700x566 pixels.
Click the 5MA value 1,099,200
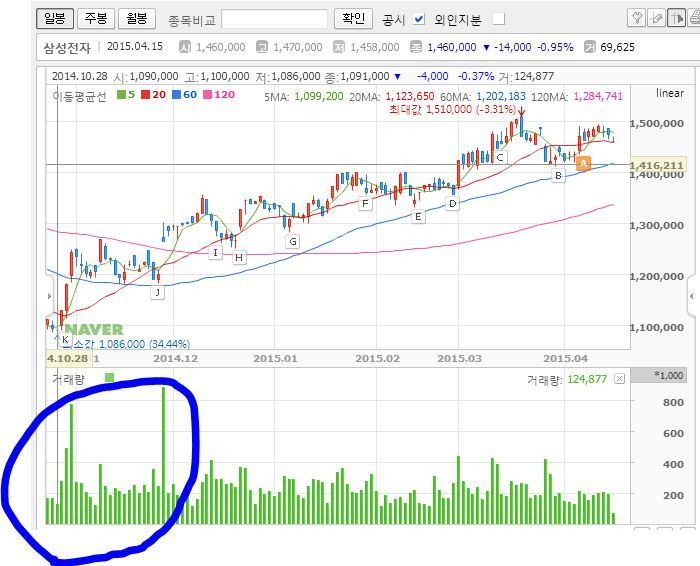(x=319, y=96)
